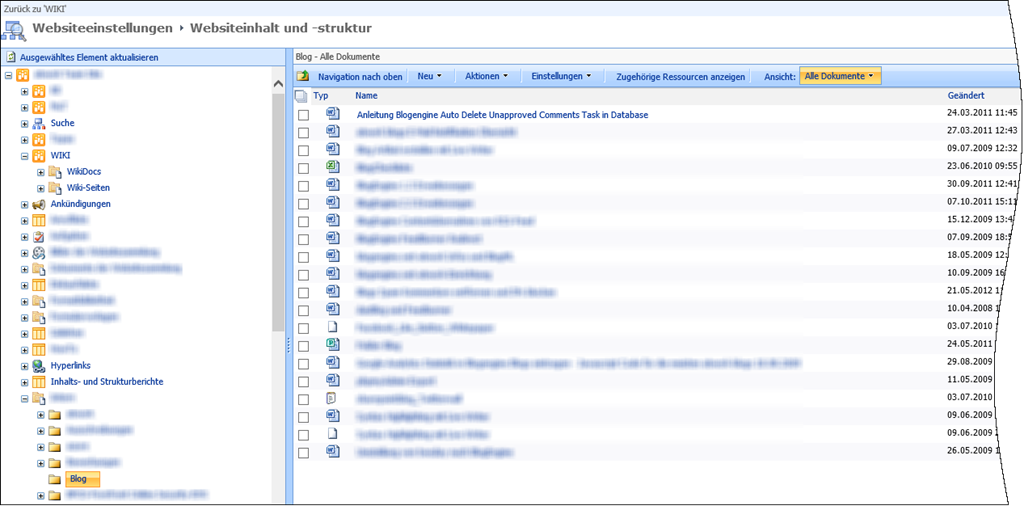The image size is (1024, 506).
Task: Click the Websiteeinstellungen header icon
Action: 14,30
